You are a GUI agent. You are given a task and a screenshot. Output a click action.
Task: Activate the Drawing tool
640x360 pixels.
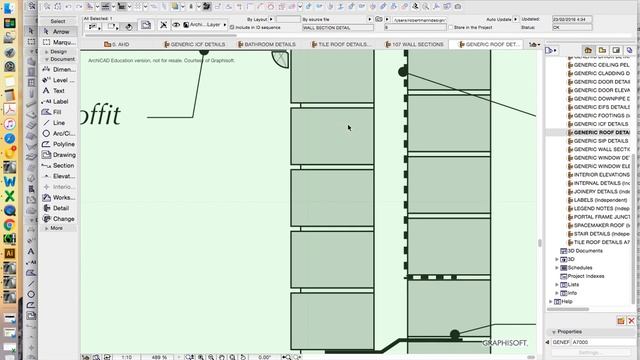(58, 155)
